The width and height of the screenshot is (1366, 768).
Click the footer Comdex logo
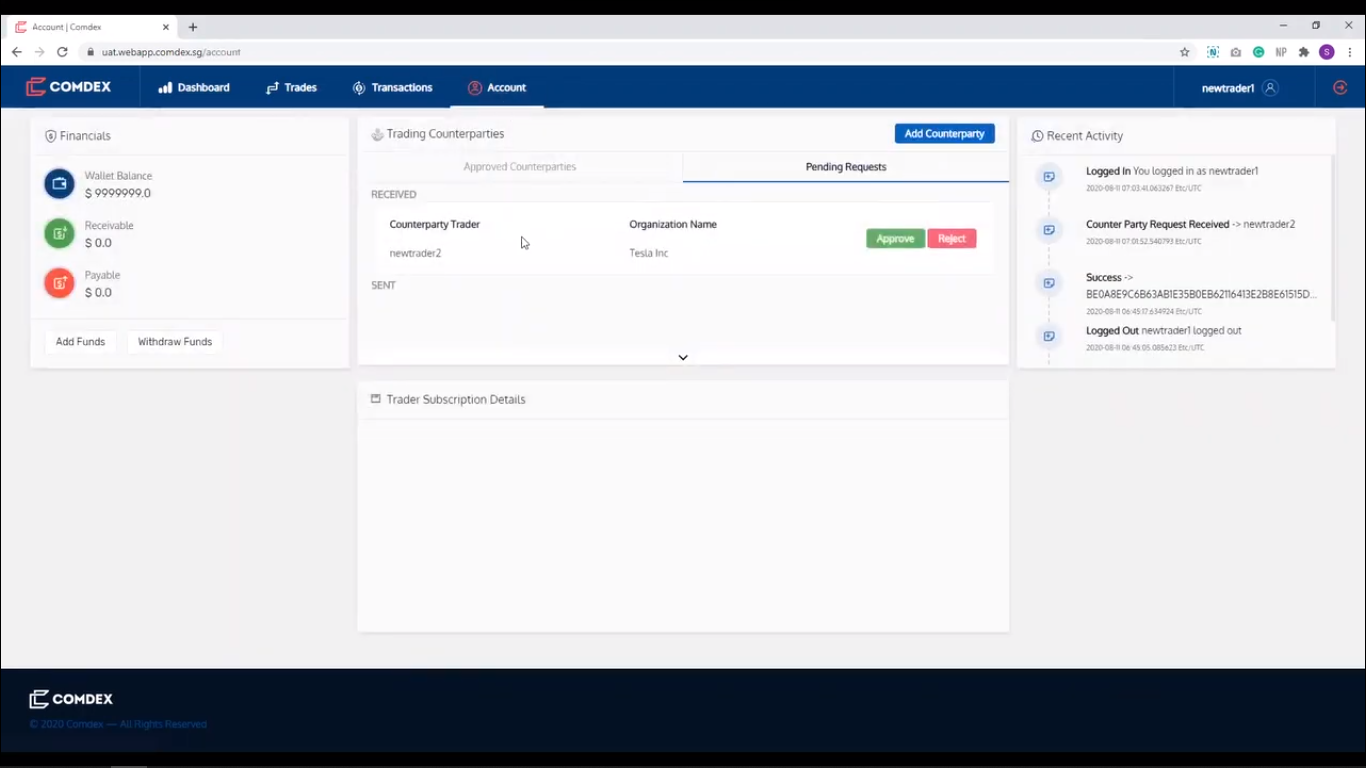point(70,699)
